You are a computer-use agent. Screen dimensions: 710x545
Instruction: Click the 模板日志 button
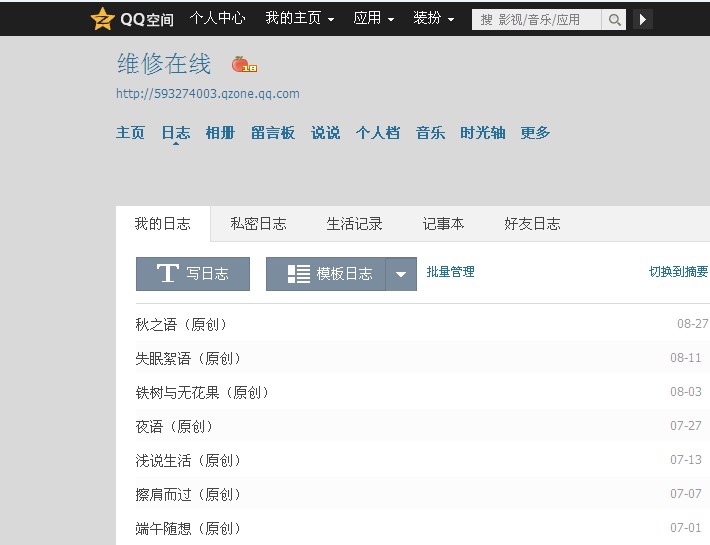click(326, 274)
